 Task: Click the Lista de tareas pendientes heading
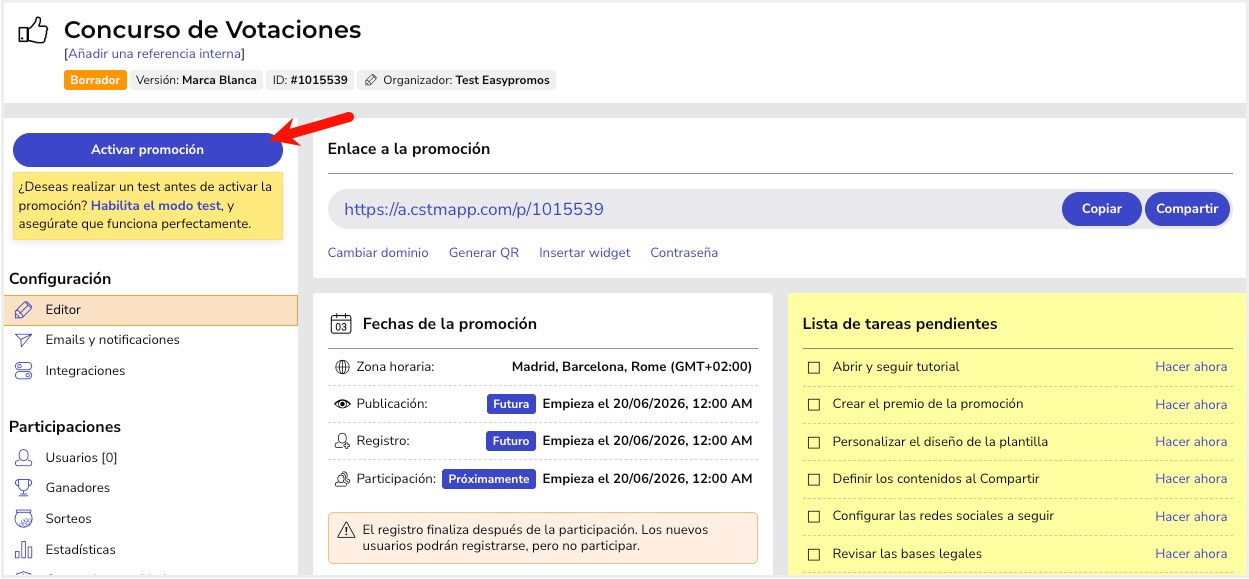tap(900, 324)
